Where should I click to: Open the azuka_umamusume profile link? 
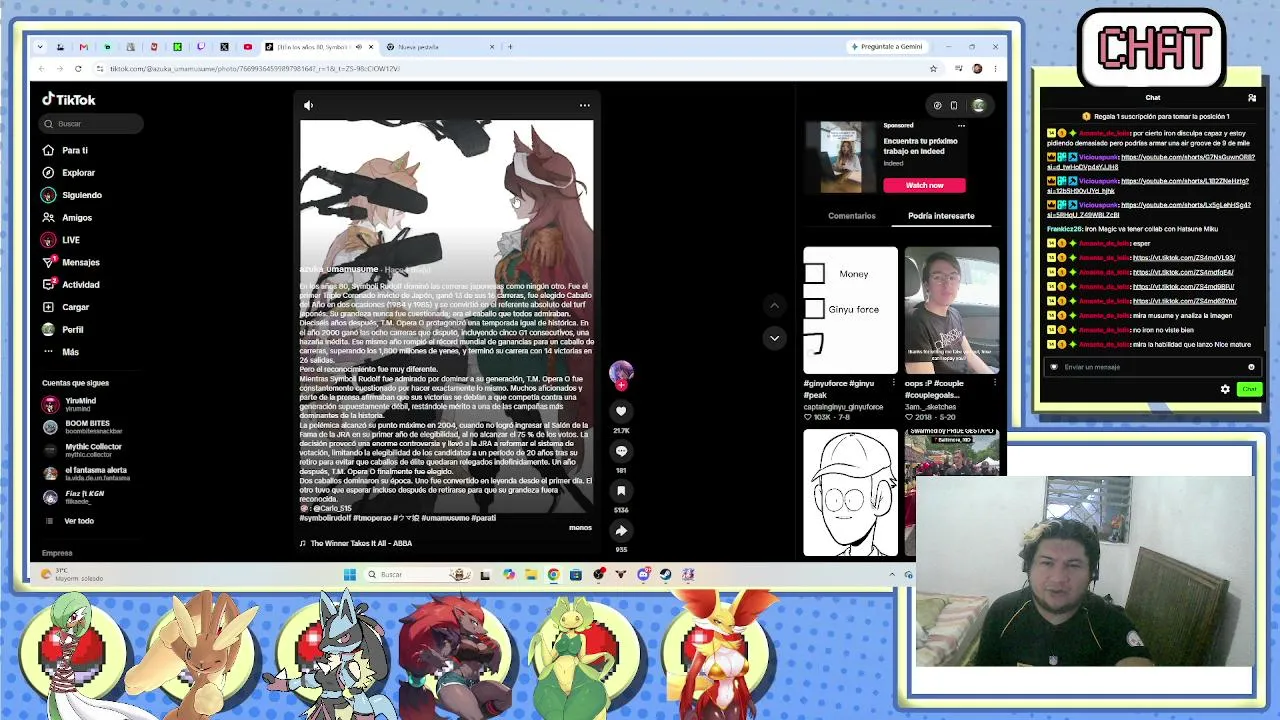point(339,269)
